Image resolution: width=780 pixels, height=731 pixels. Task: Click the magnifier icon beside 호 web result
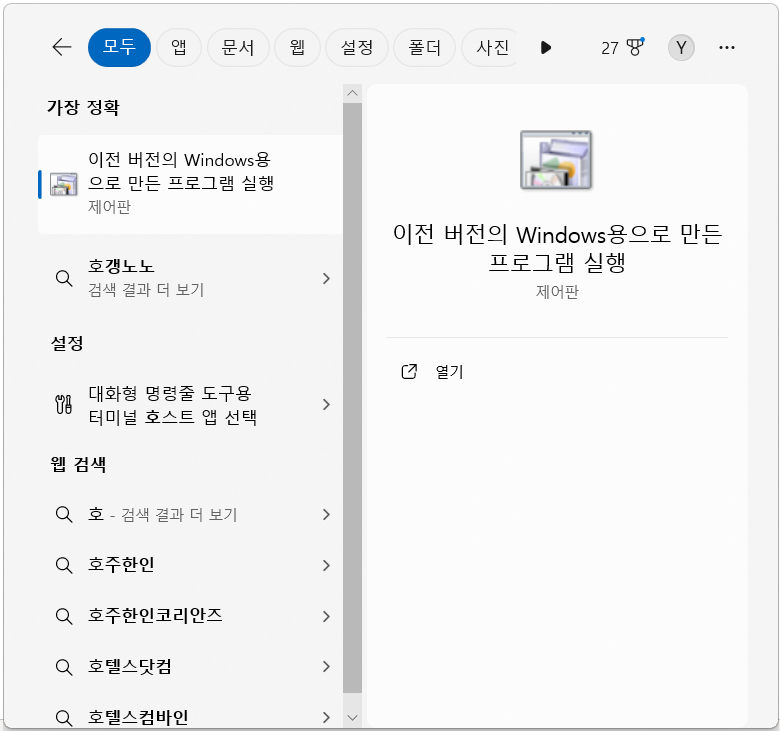[x=64, y=514]
